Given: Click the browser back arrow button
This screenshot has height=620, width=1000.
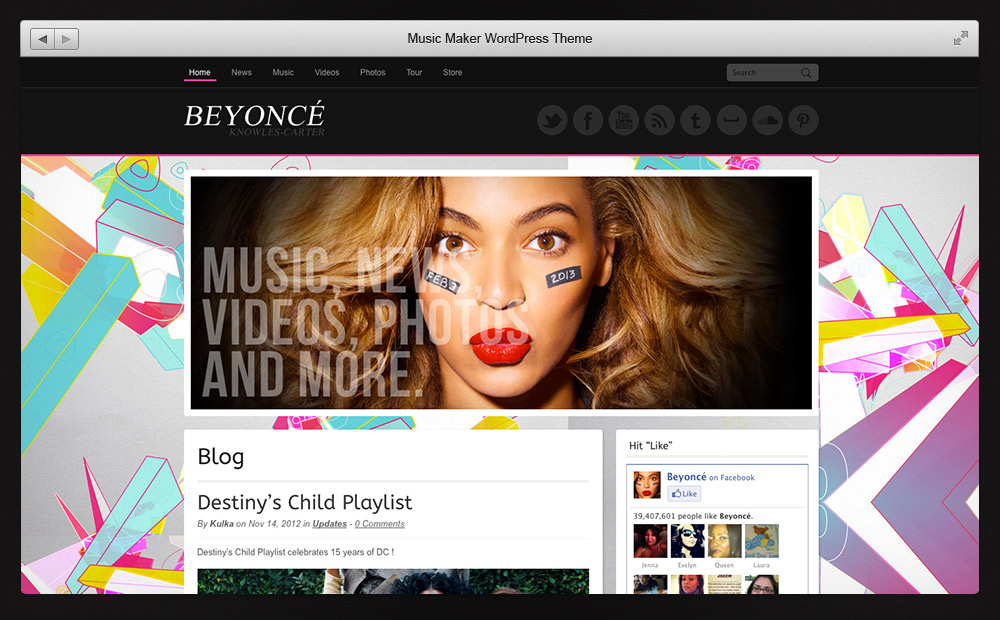Looking at the screenshot, I should [43, 39].
